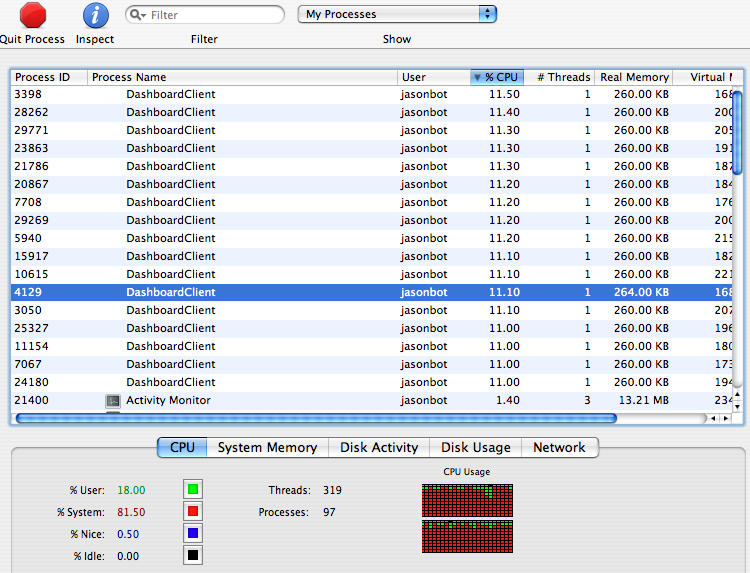
Task: Switch to the CPU tab
Action: [x=182, y=448]
